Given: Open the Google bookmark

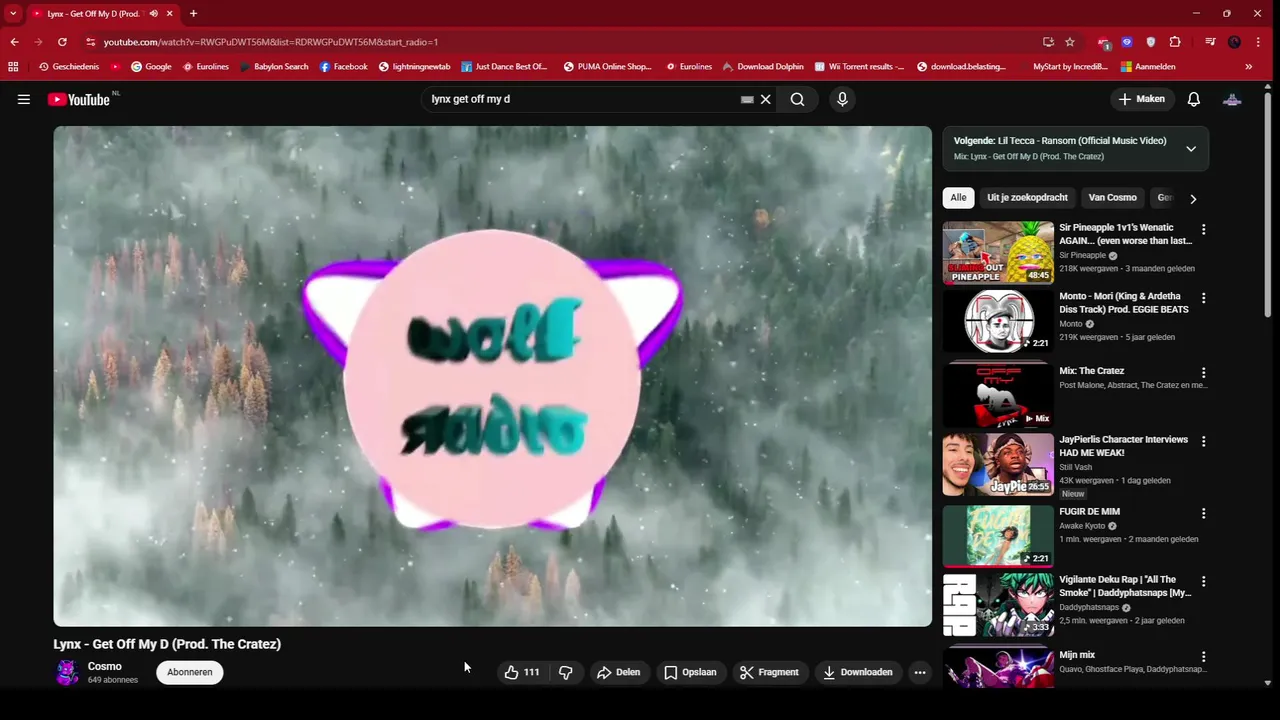Looking at the screenshot, I should pyautogui.click(x=151, y=67).
